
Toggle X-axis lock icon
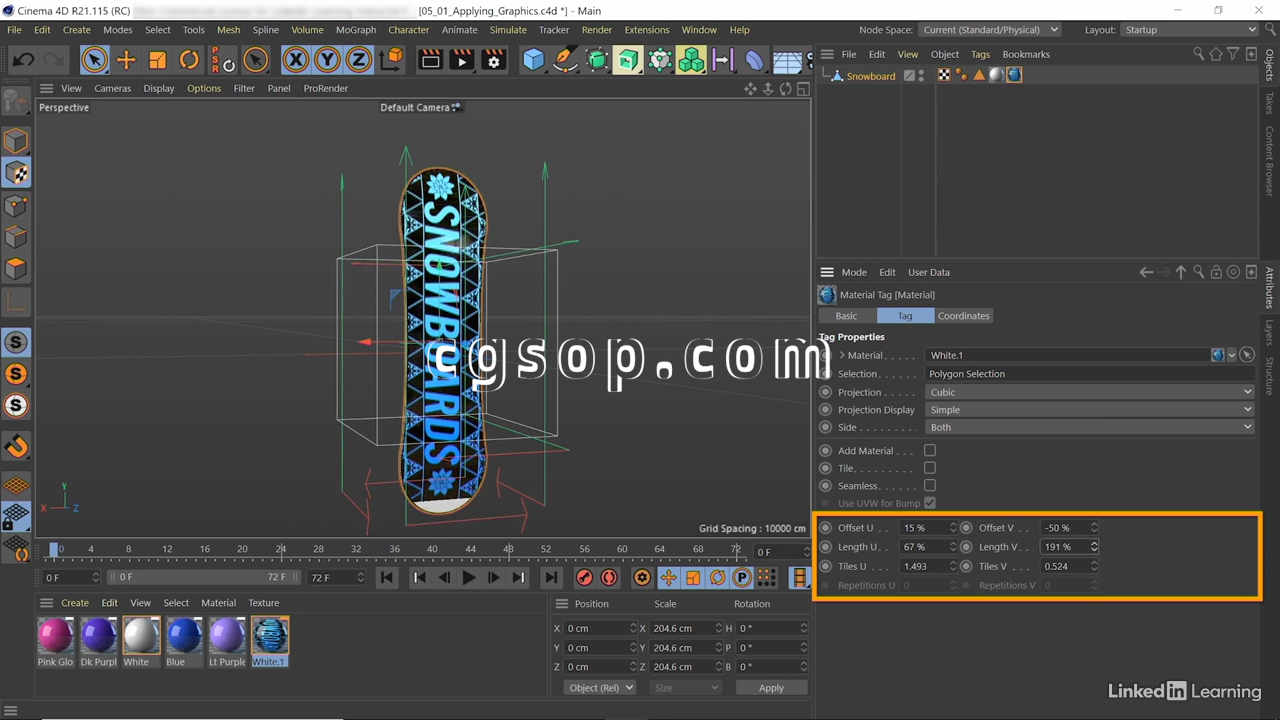pyautogui.click(x=295, y=60)
